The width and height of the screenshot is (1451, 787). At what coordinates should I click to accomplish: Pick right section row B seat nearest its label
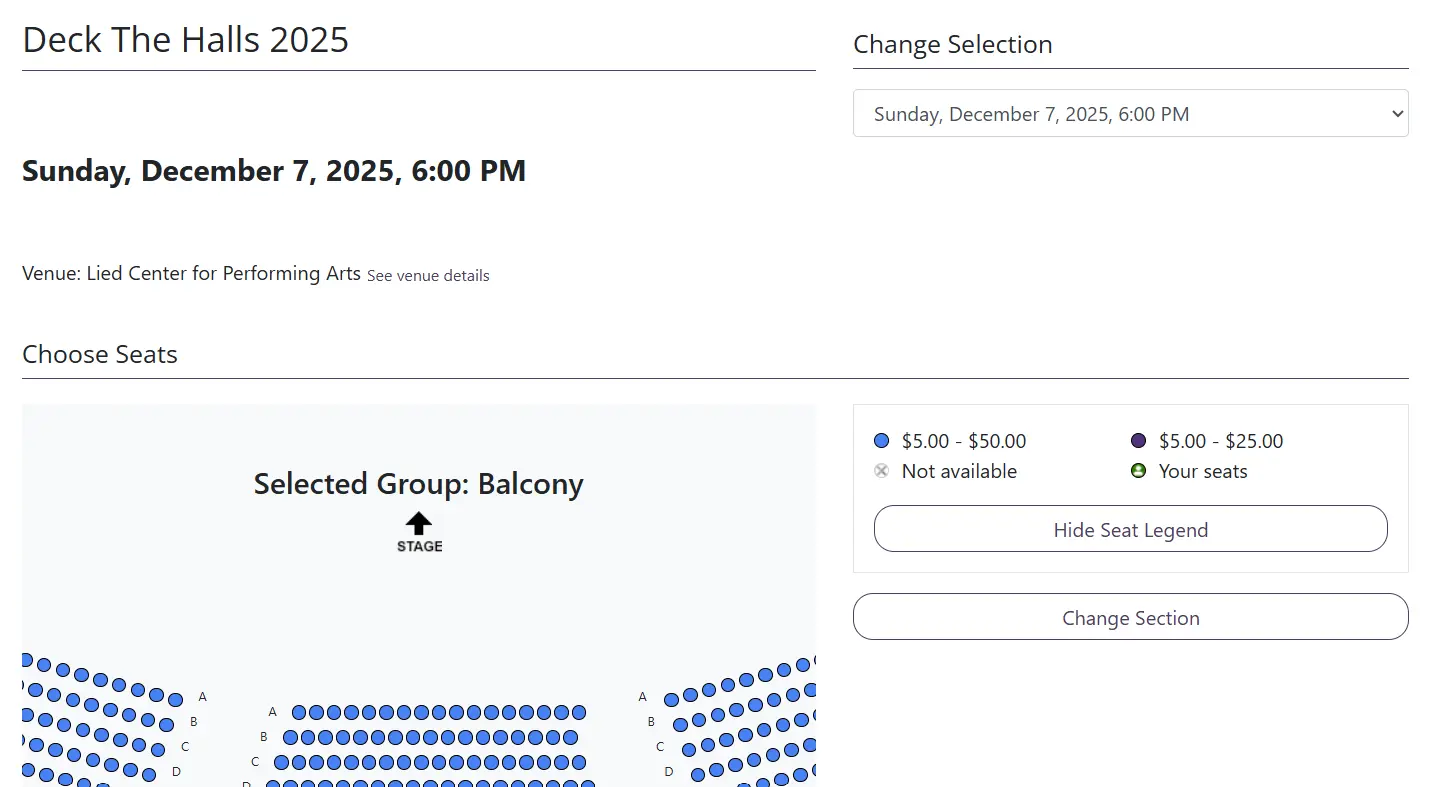tap(681, 724)
